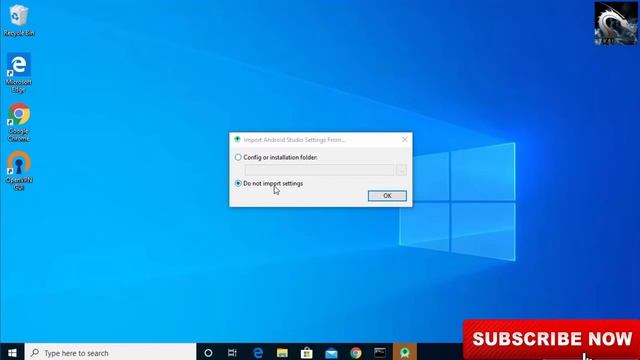Open the Windows Start menu

(12, 353)
